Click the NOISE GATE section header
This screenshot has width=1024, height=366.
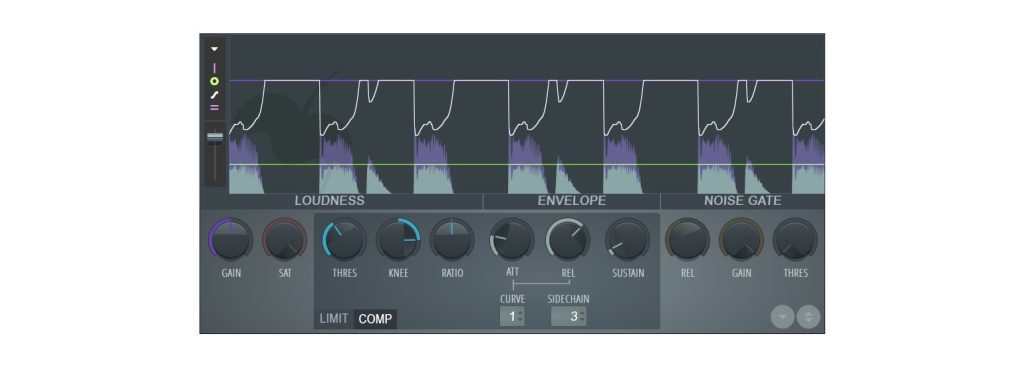point(743,201)
